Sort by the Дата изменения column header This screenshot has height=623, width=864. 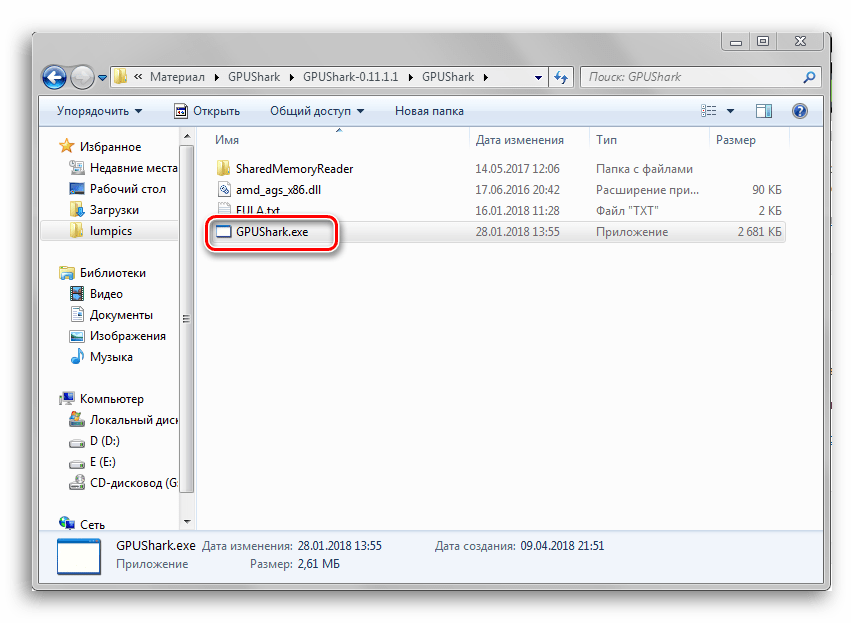(x=530, y=140)
